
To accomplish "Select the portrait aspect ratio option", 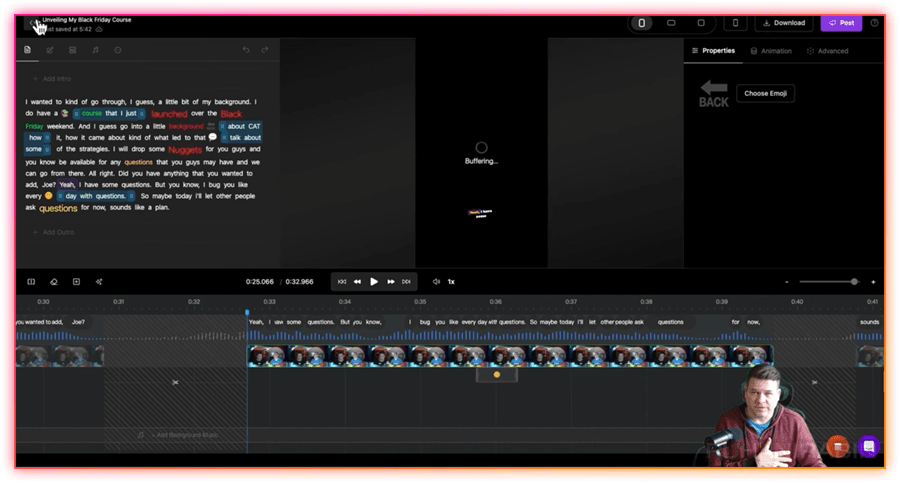I will [x=641, y=23].
